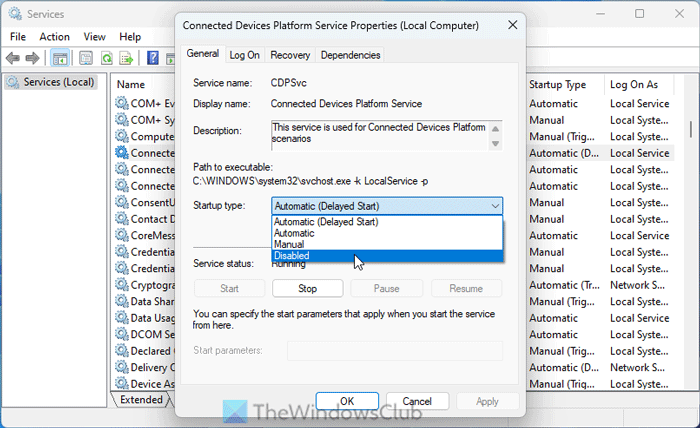The width and height of the screenshot is (700, 428).
Task: Choose Manual startup option
Action: pyautogui.click(x=387, y=244)
